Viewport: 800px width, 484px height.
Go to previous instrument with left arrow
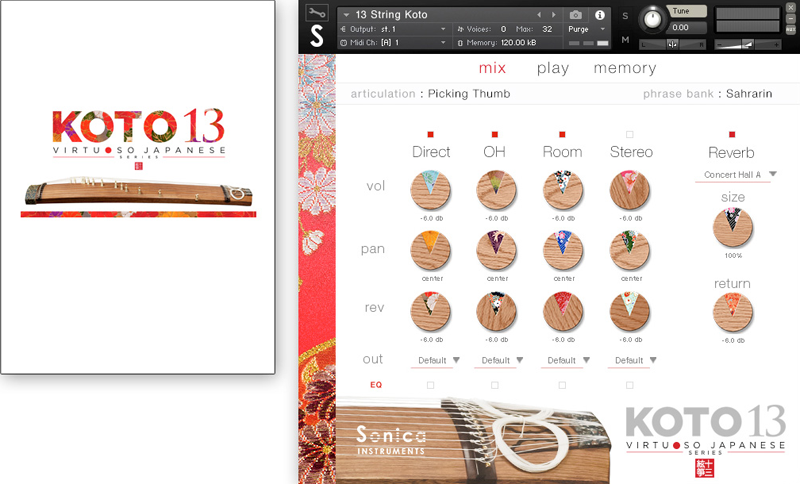point(539,15)
